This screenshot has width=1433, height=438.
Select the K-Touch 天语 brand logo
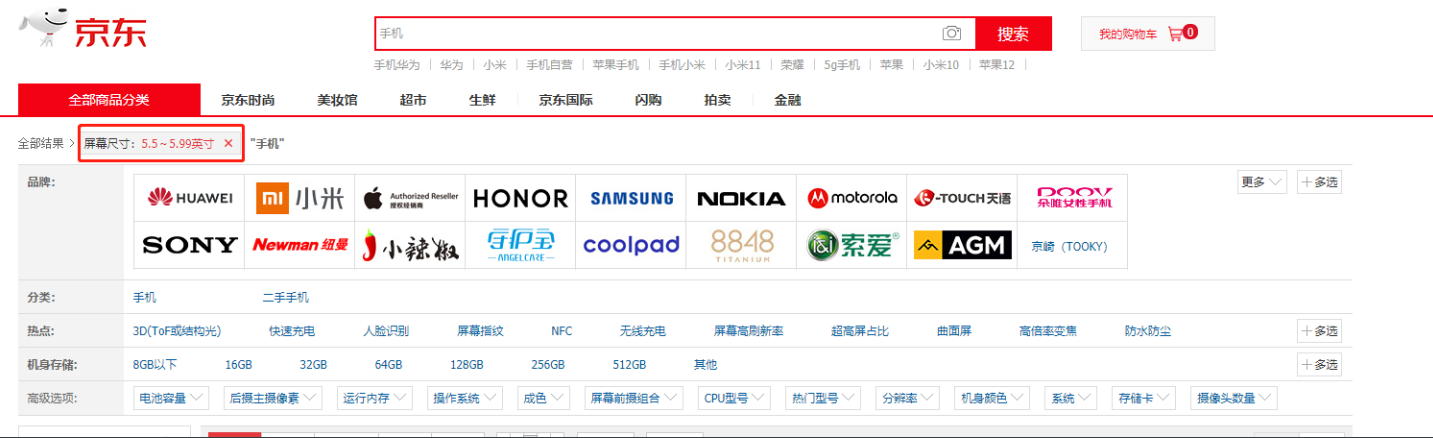point(962,198)
